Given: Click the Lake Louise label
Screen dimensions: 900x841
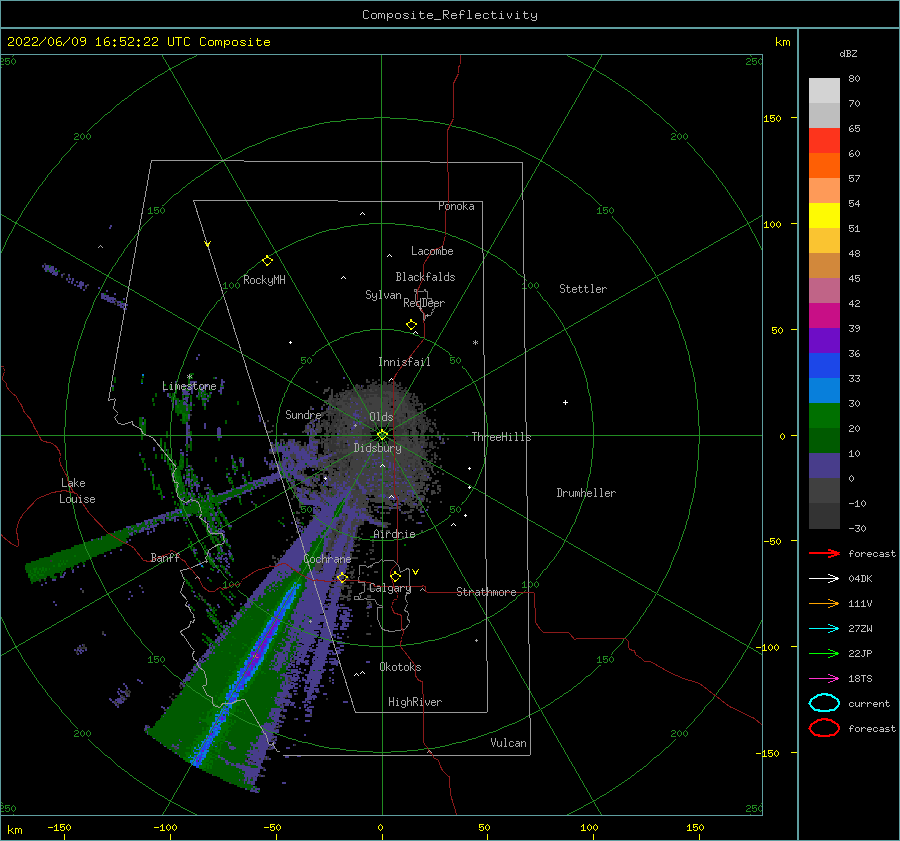Looking at the screenshot, I should [x=77, y=491].
